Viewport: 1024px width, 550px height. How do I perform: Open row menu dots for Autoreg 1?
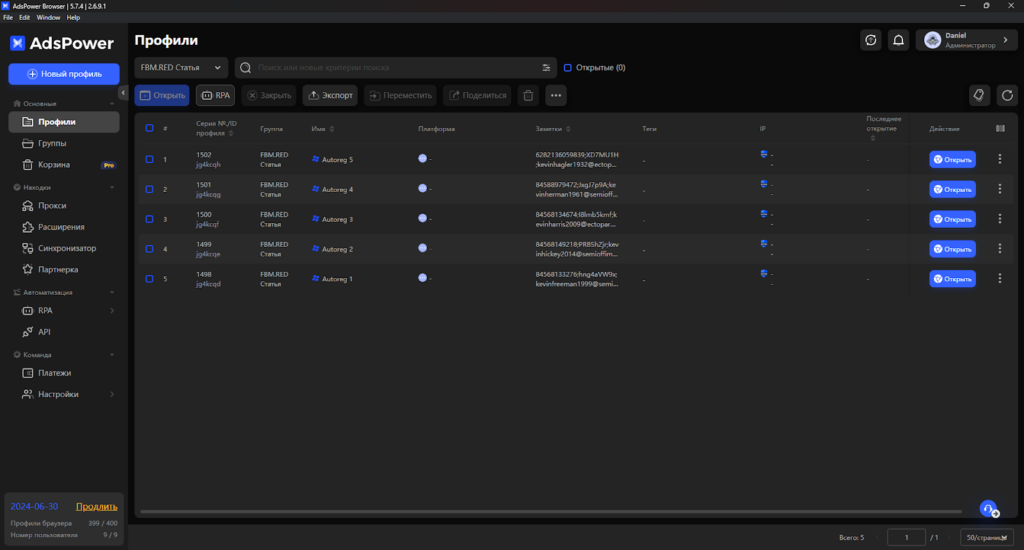[x=1000, y=279]
